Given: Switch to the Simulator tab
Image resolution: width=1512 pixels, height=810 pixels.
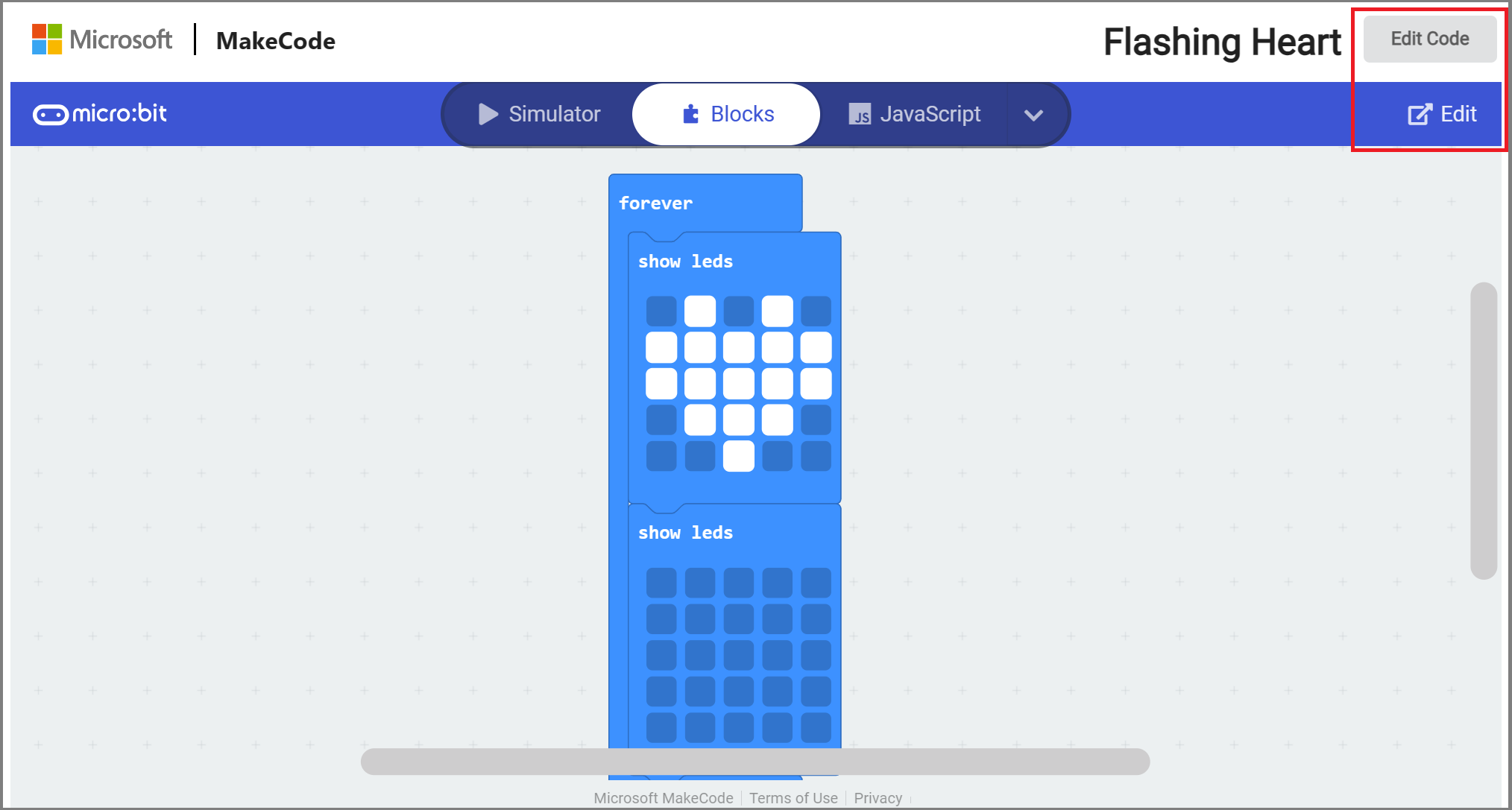Looking at the screenshot, I should tap(544, 114).
